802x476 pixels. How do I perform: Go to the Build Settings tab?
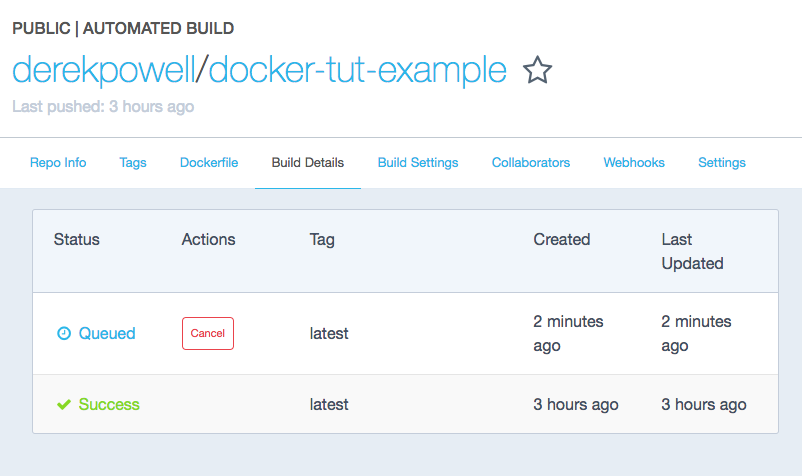(418, 163)
